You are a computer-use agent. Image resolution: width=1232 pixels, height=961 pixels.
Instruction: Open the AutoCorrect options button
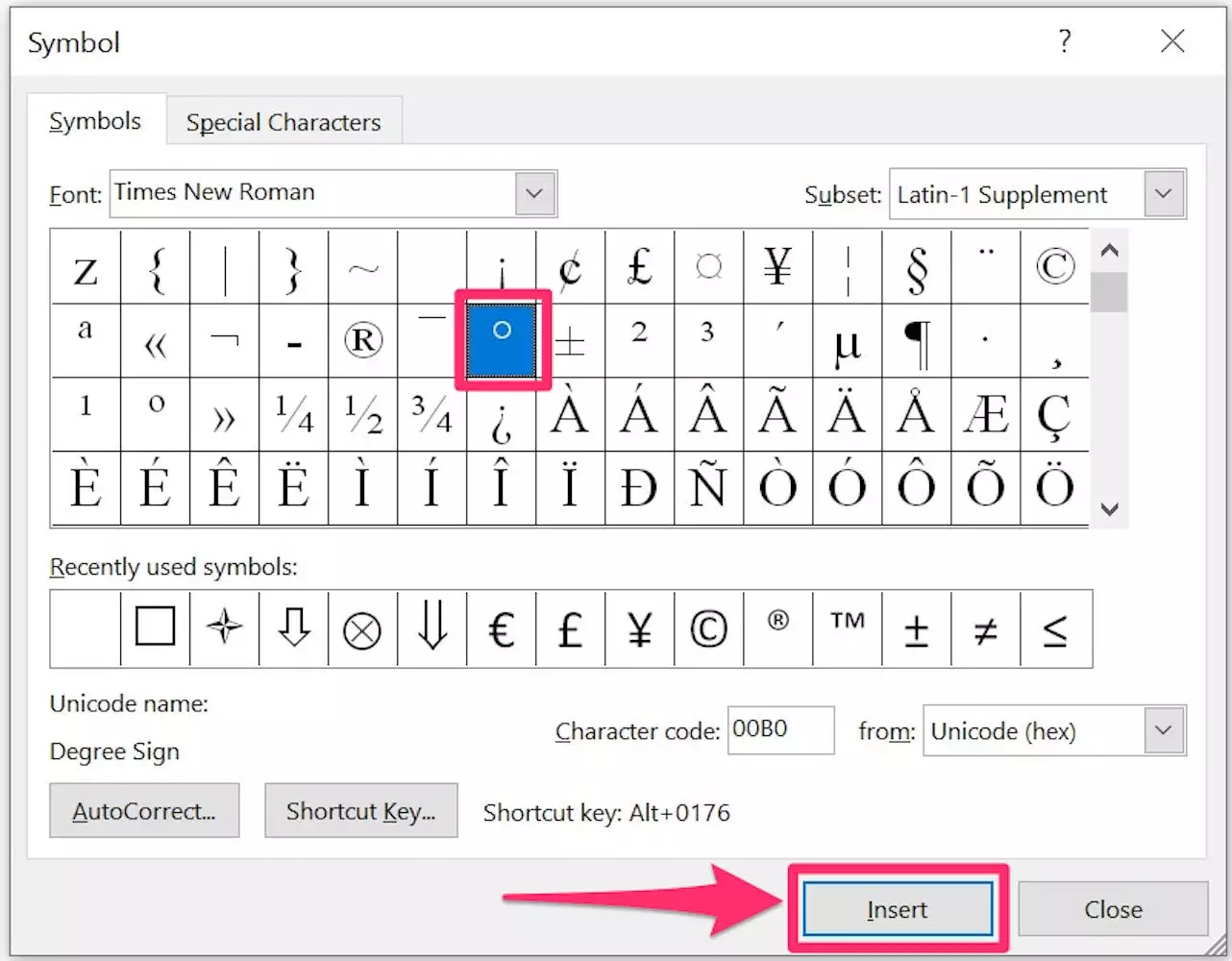tap(144, 810)
